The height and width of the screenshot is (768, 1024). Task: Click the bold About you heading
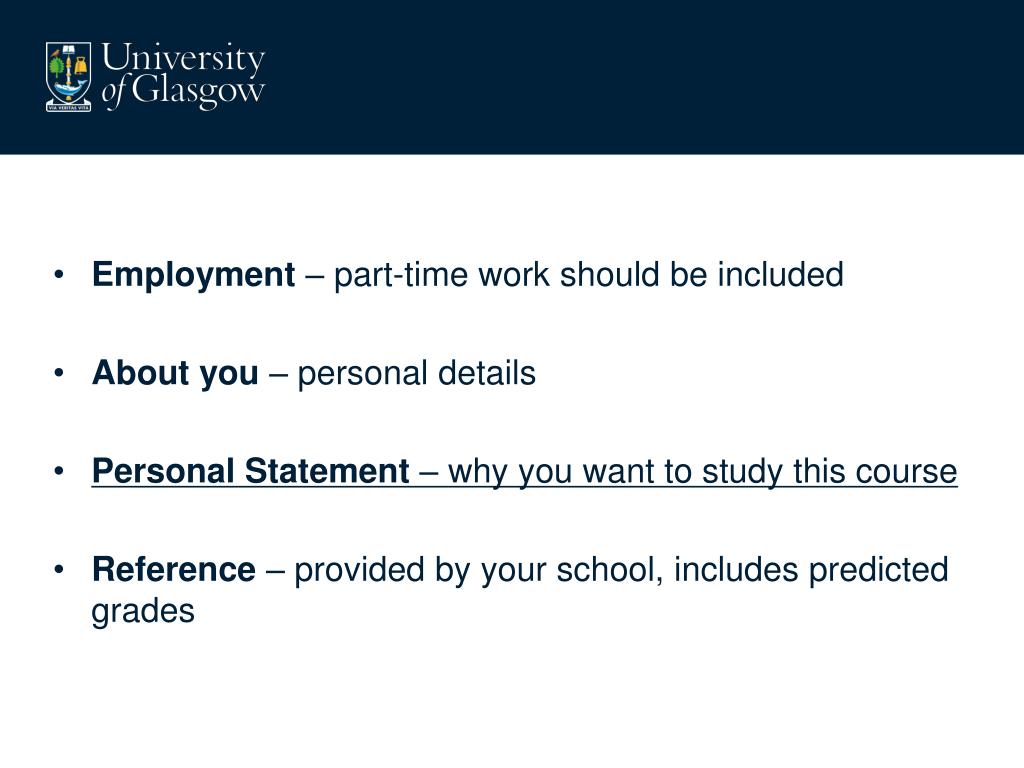(x=175, y=374)
